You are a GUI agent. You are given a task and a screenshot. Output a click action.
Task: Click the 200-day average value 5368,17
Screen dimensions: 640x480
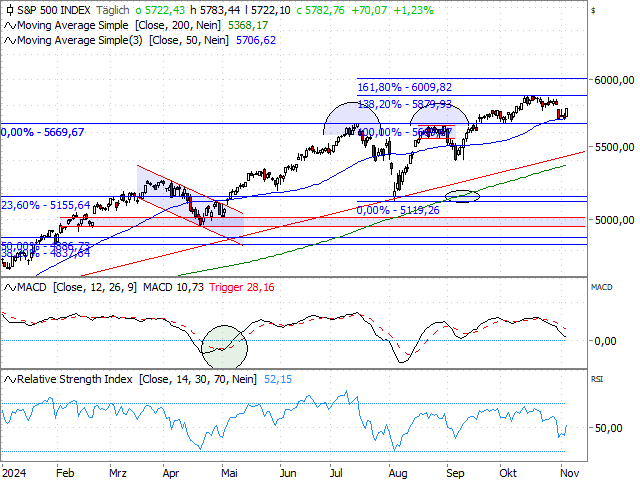248,25
